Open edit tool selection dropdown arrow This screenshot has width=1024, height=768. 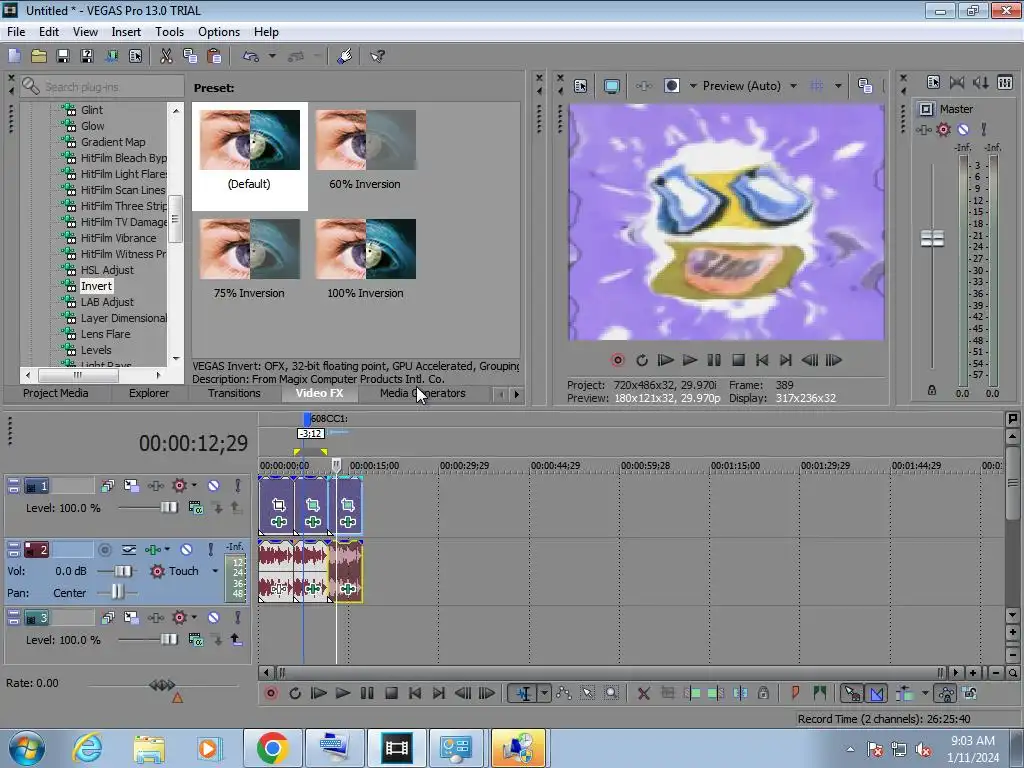544,694
